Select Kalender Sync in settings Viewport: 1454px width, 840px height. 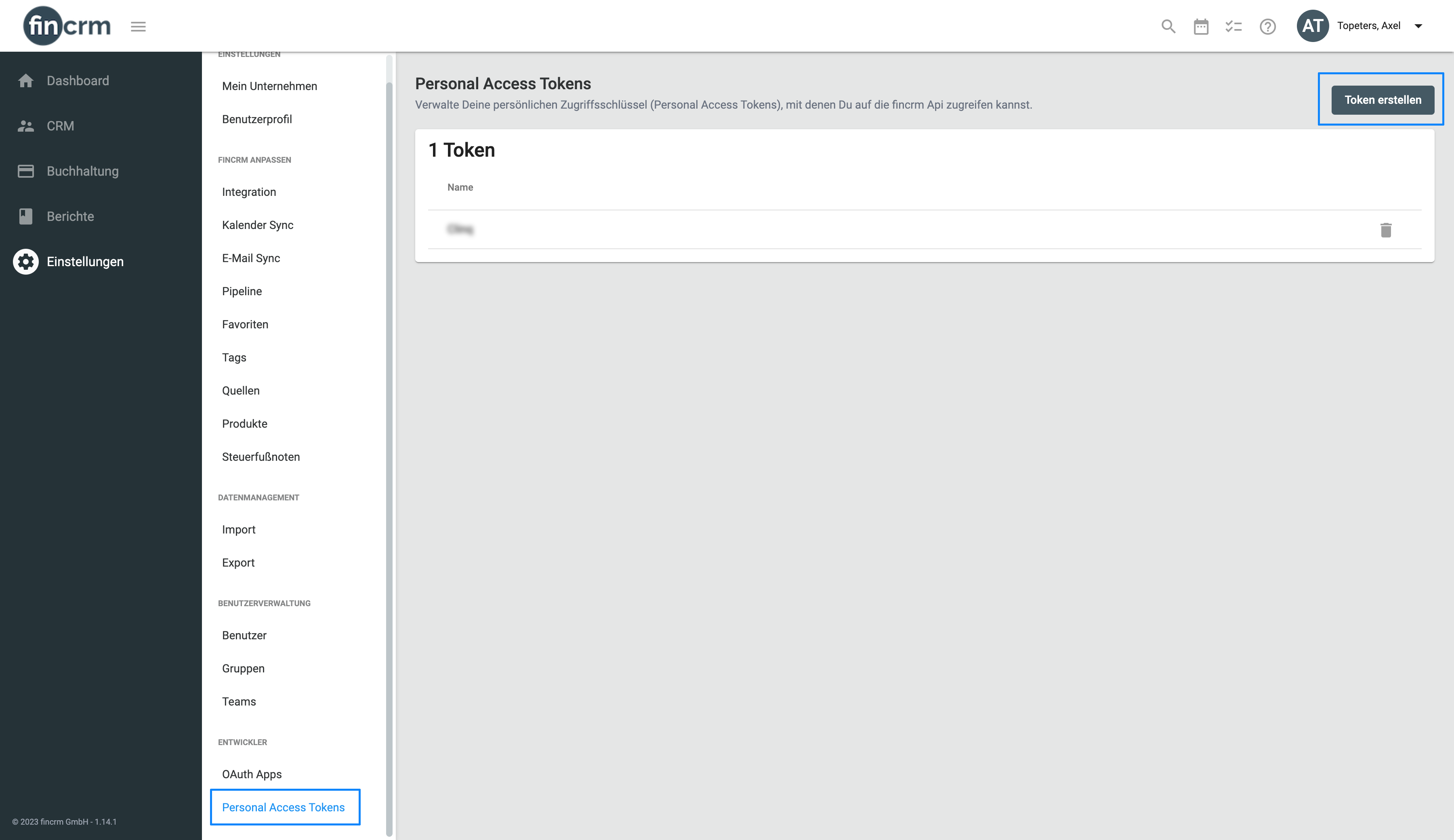pyautogui.click(x=257, y=225)
